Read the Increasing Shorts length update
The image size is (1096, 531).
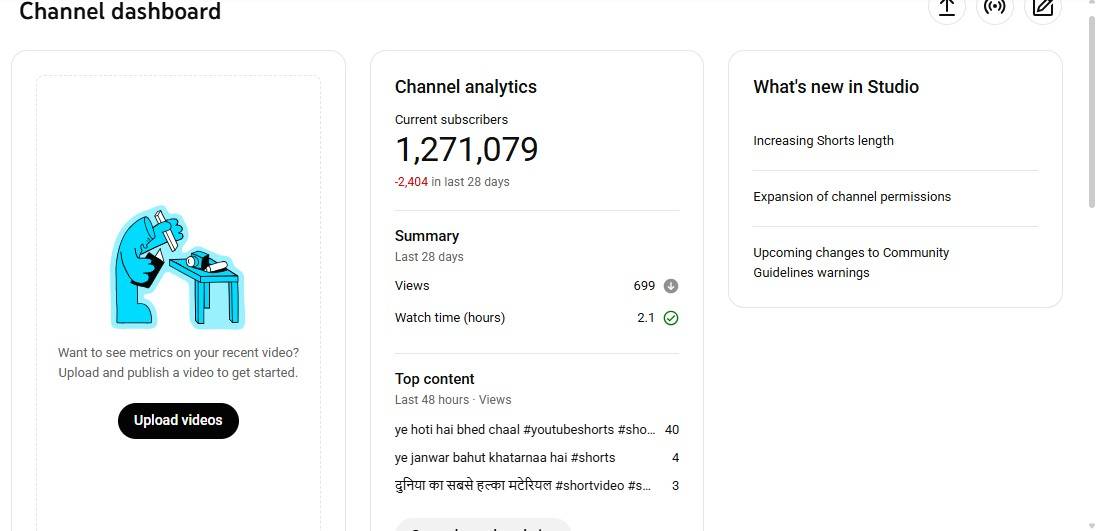tap(823, 141)
